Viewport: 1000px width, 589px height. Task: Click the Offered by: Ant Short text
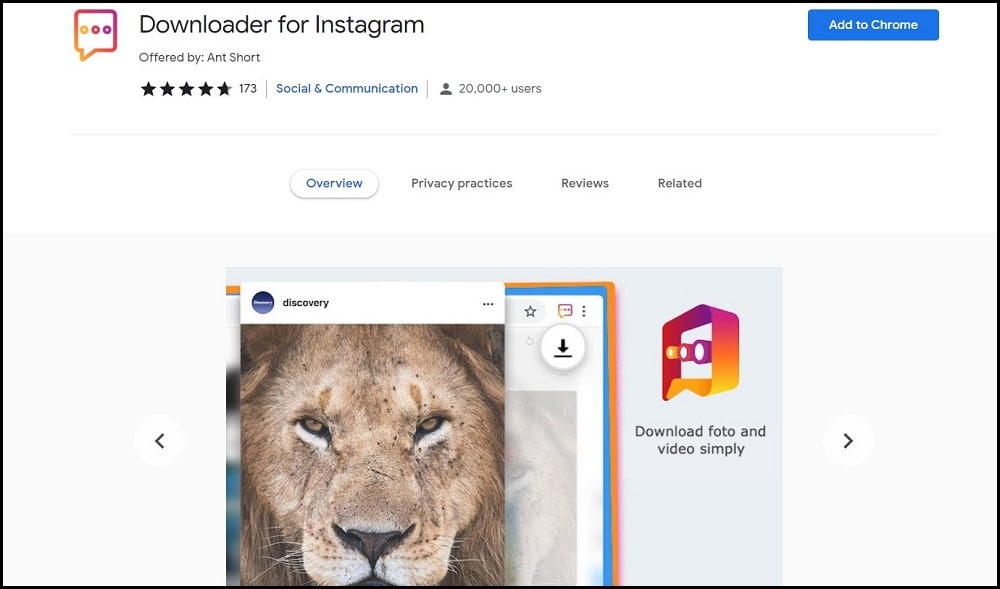200,57
